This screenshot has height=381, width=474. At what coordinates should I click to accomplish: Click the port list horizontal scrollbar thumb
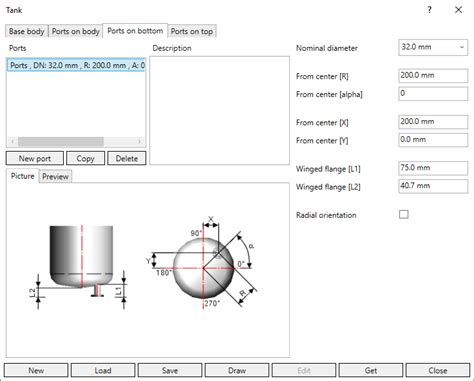tap(61, 142)
